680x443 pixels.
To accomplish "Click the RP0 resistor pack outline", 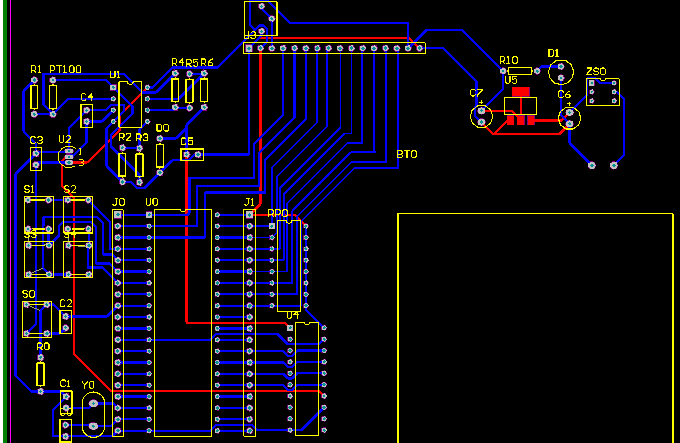I will (289, 266).
